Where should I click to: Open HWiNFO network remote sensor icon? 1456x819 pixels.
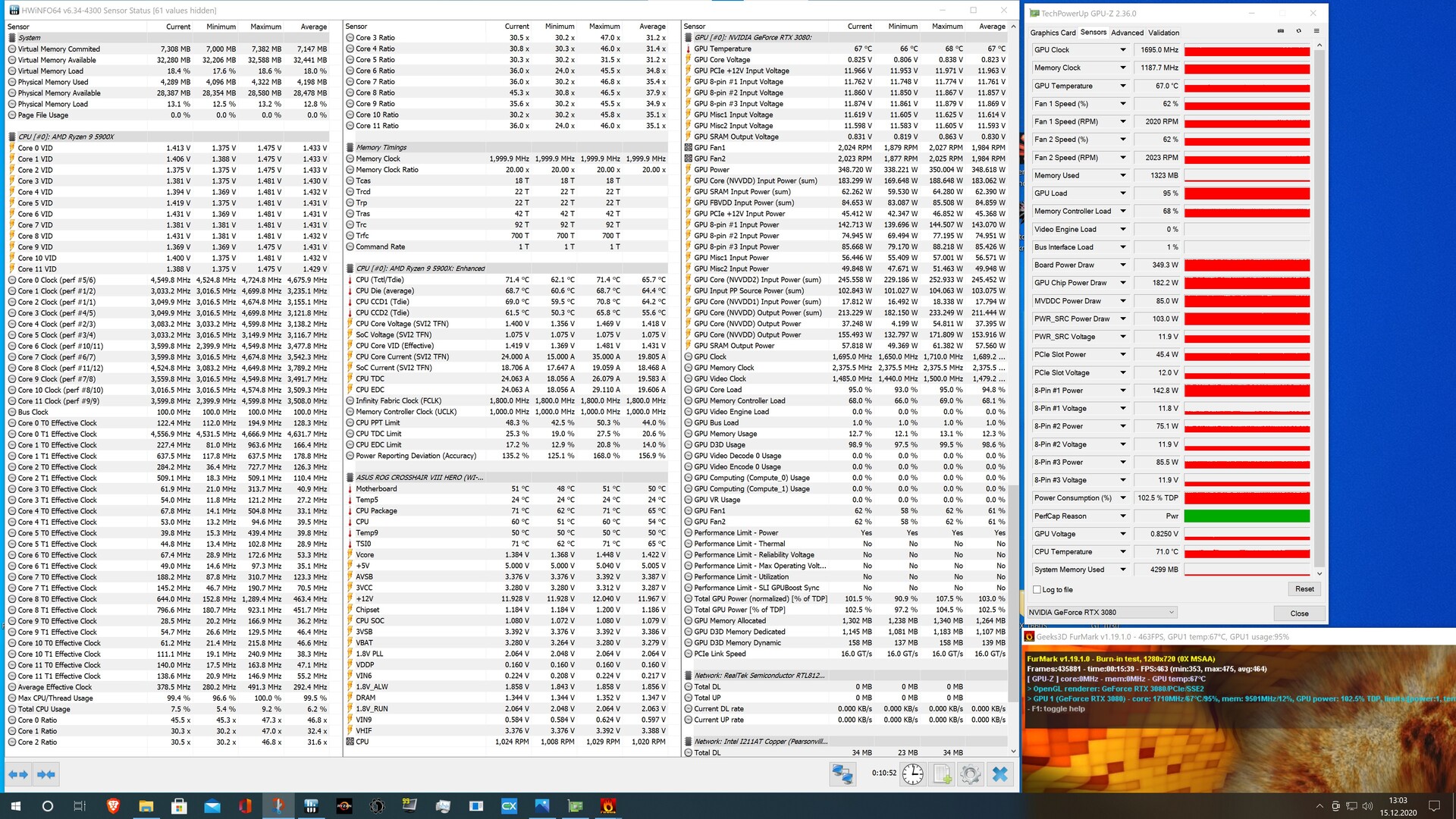[843, 773]
